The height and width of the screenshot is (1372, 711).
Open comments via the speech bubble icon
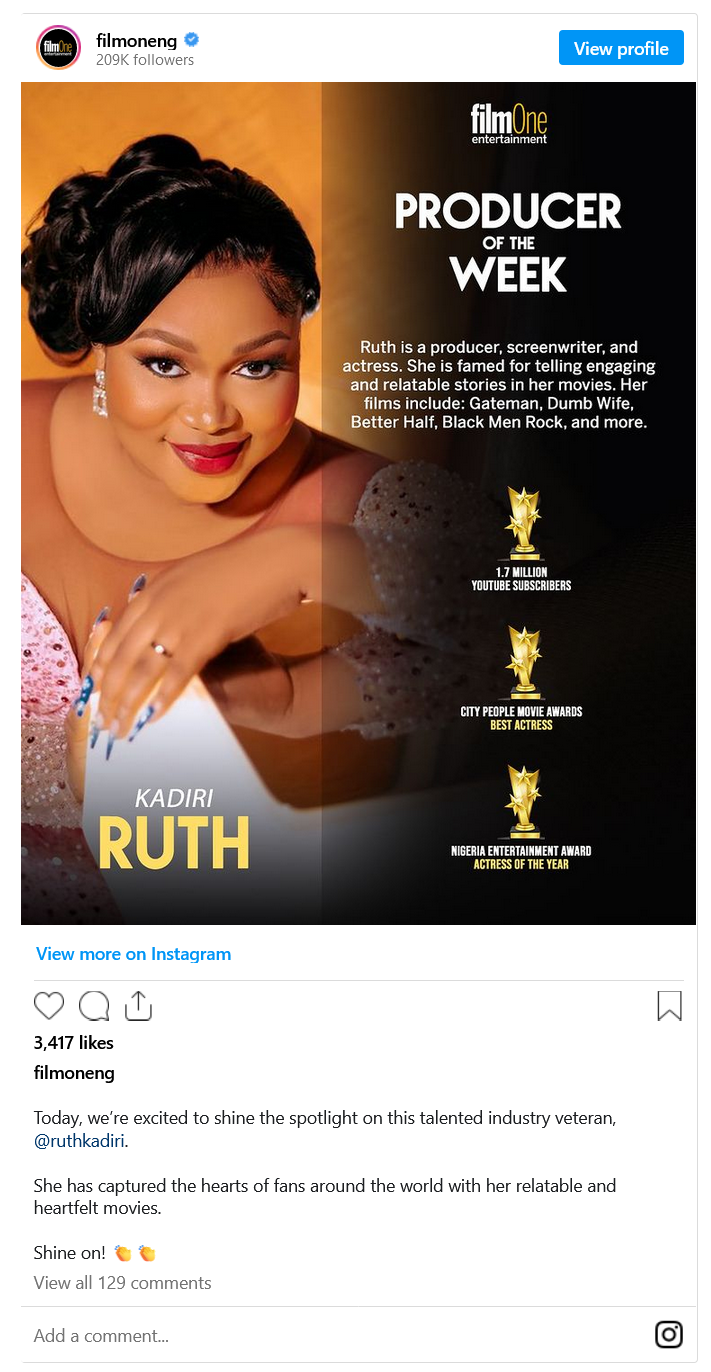(94, 1006)
